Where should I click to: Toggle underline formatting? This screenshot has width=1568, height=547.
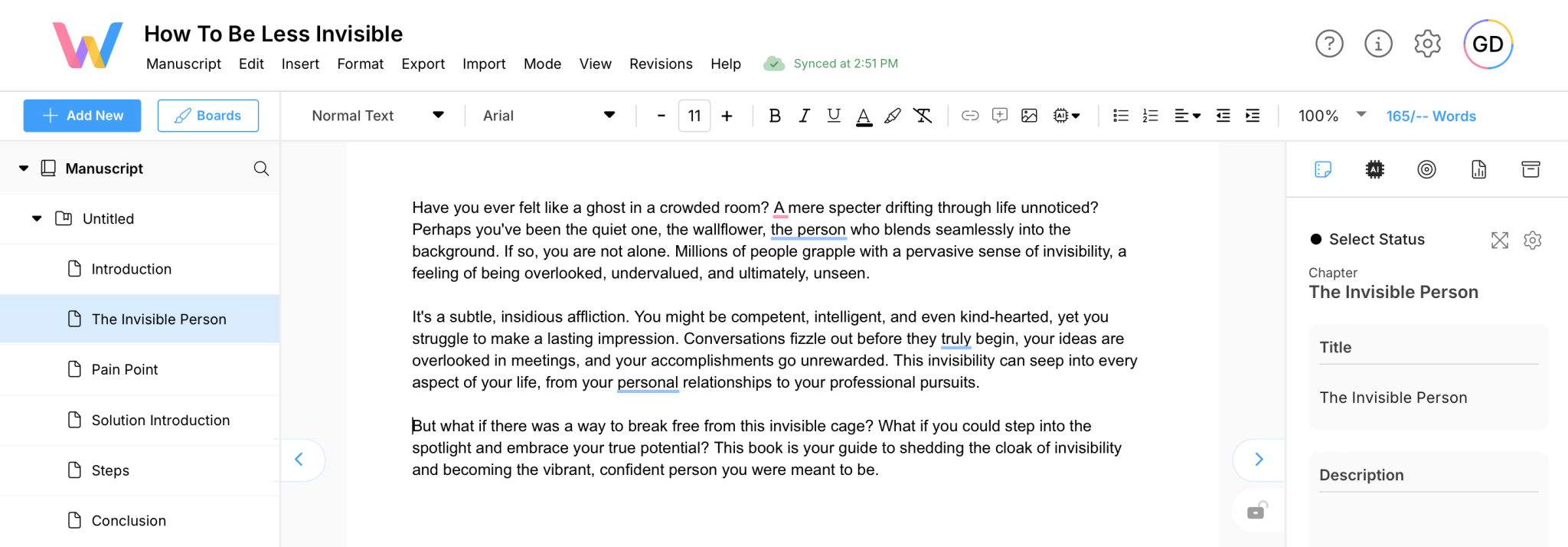(x=834, y=116)
